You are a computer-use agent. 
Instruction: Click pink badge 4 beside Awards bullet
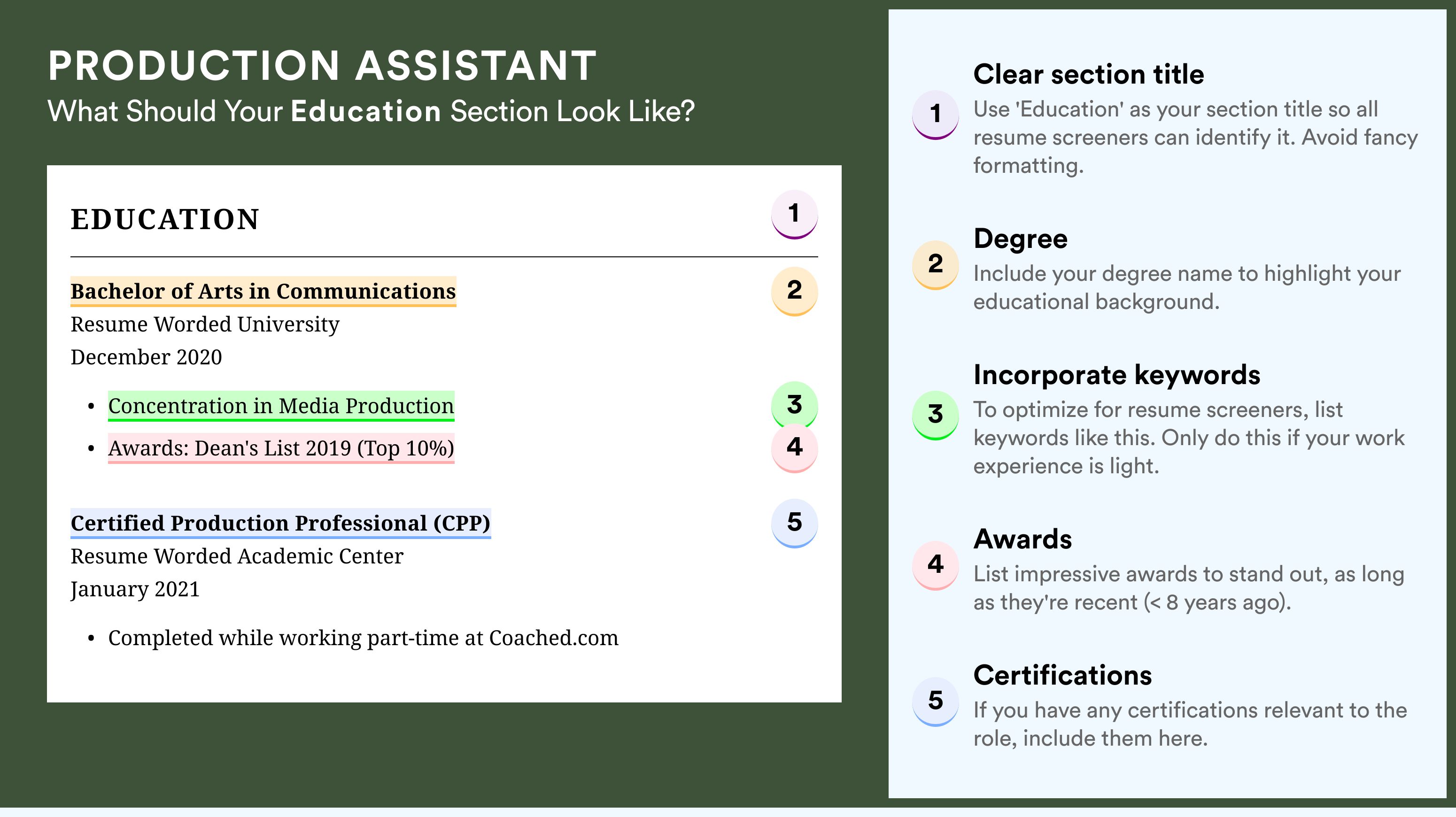coord(794,448)
